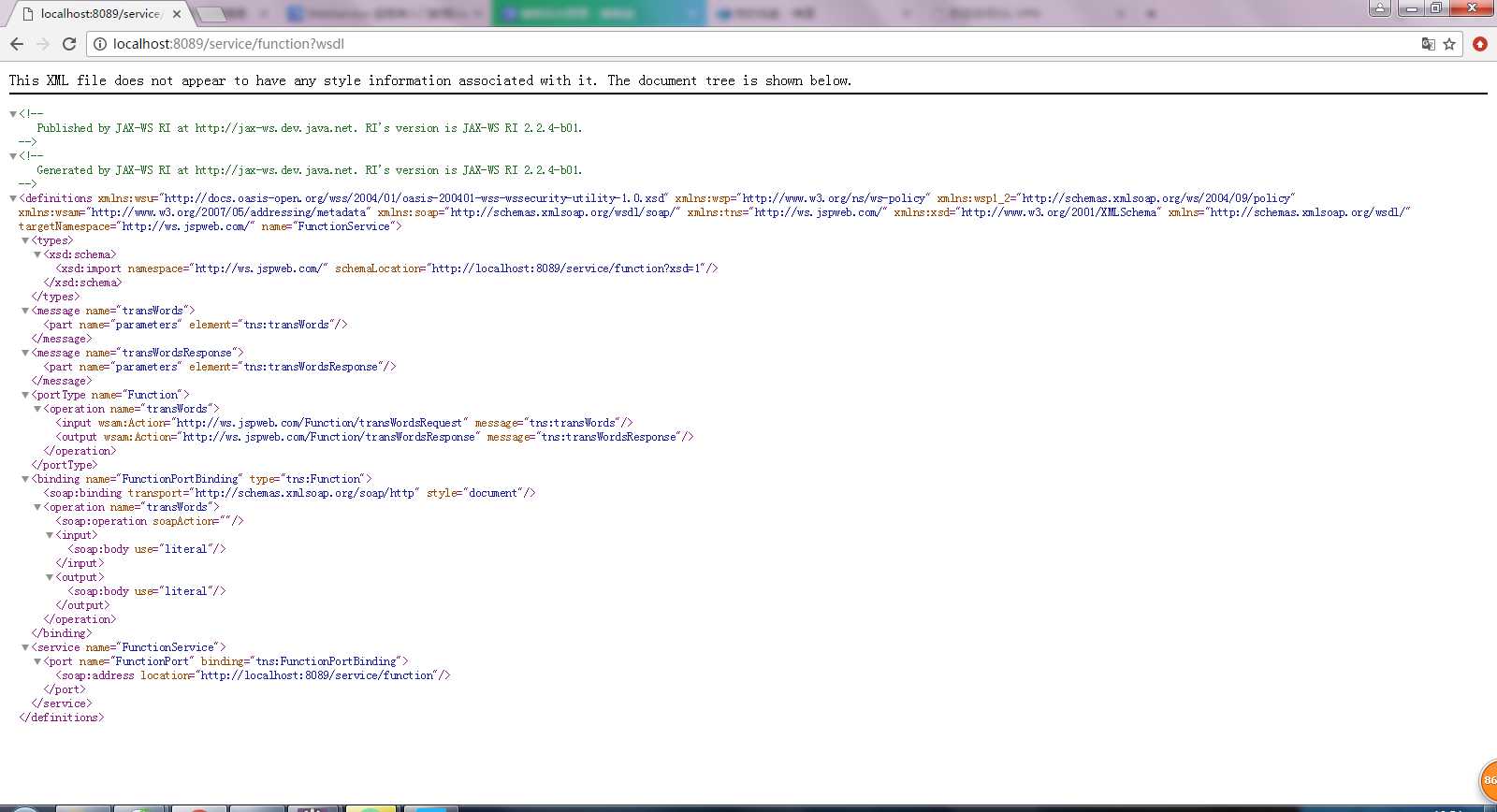Click part element="tns:transWords" line
The width and height of the screenshot is (1497, 812).
(x=196, y=325)
